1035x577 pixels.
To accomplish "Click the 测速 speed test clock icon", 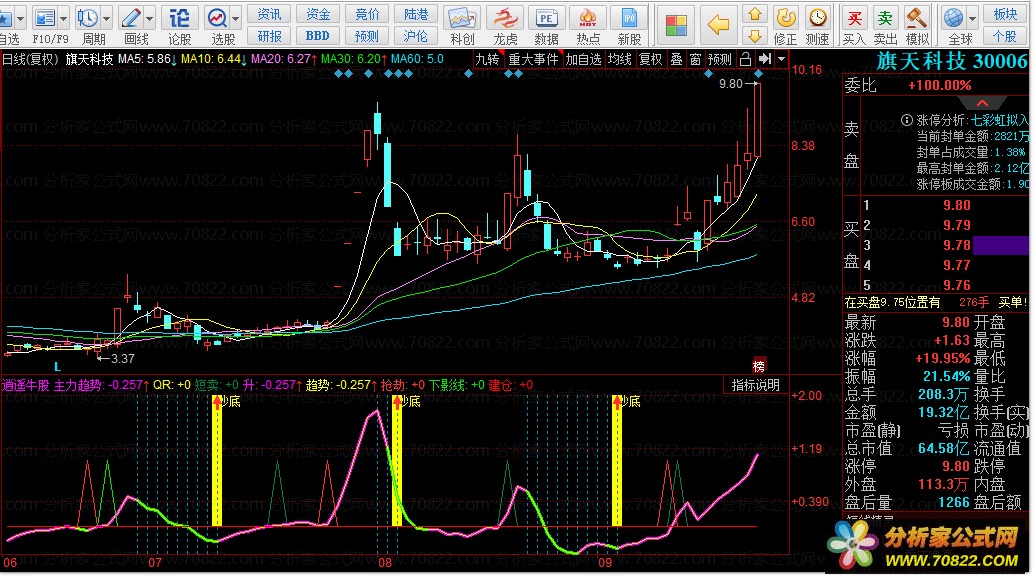I will pos(818,18).
